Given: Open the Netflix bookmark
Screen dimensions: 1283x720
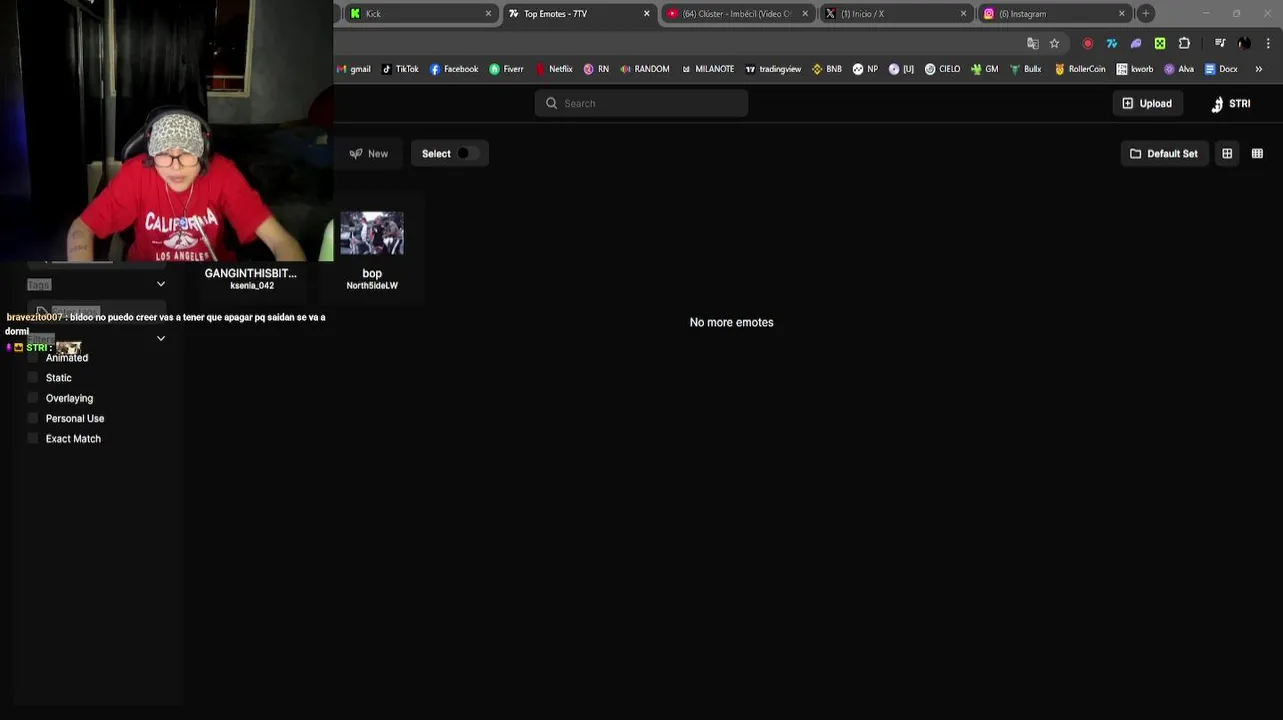Looking at the screenshot, I should coord(554,69).
